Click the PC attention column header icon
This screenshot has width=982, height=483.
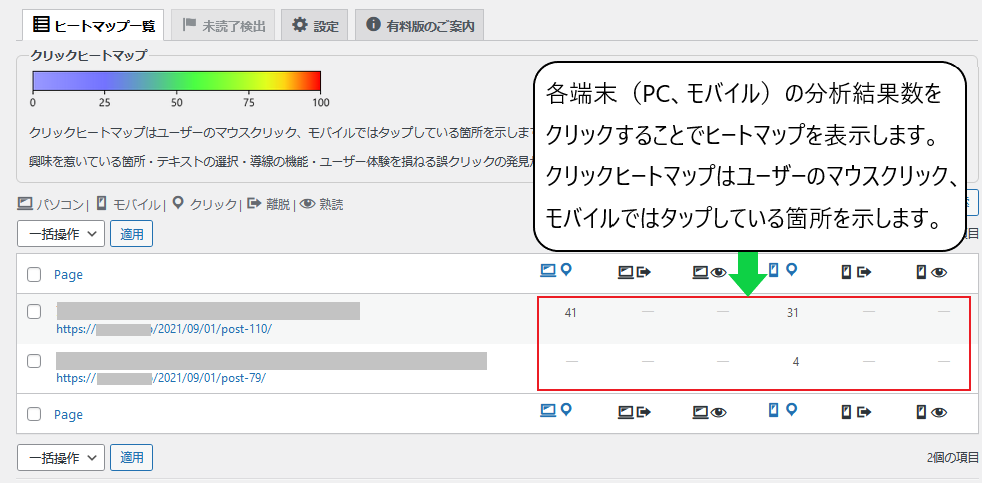click(709, 270)
